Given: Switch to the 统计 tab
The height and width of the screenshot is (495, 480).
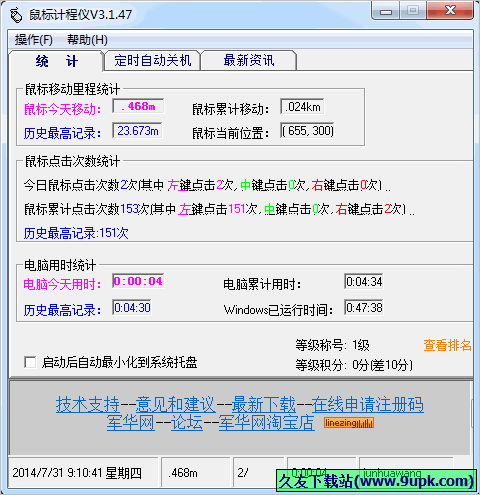Looking at the screenshot, I should [56, 61].
